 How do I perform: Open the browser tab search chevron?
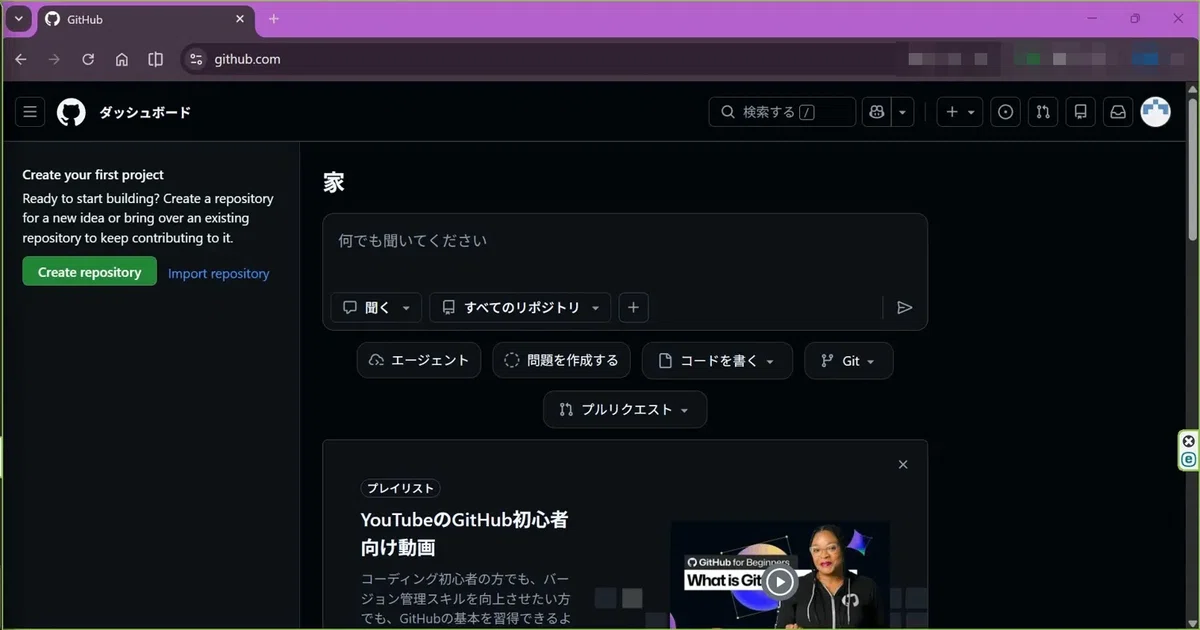[x=18, y=19]
